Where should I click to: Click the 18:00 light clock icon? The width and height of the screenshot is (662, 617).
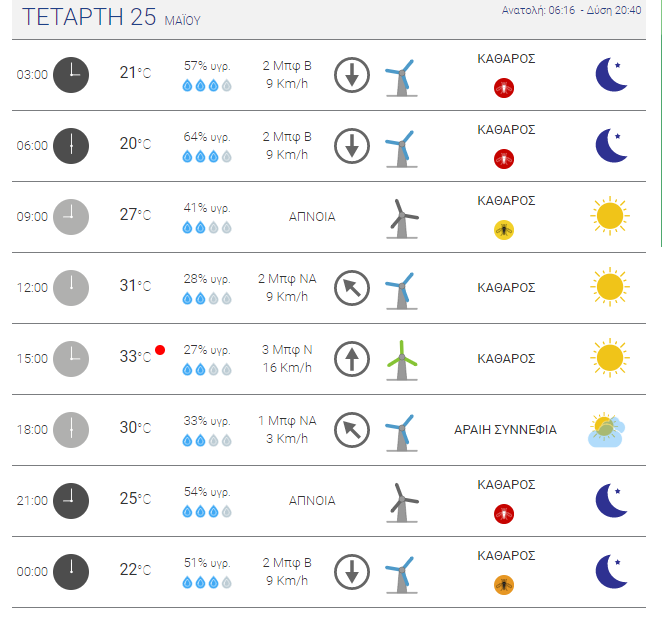pyautogui.click(x=71, y=429)
